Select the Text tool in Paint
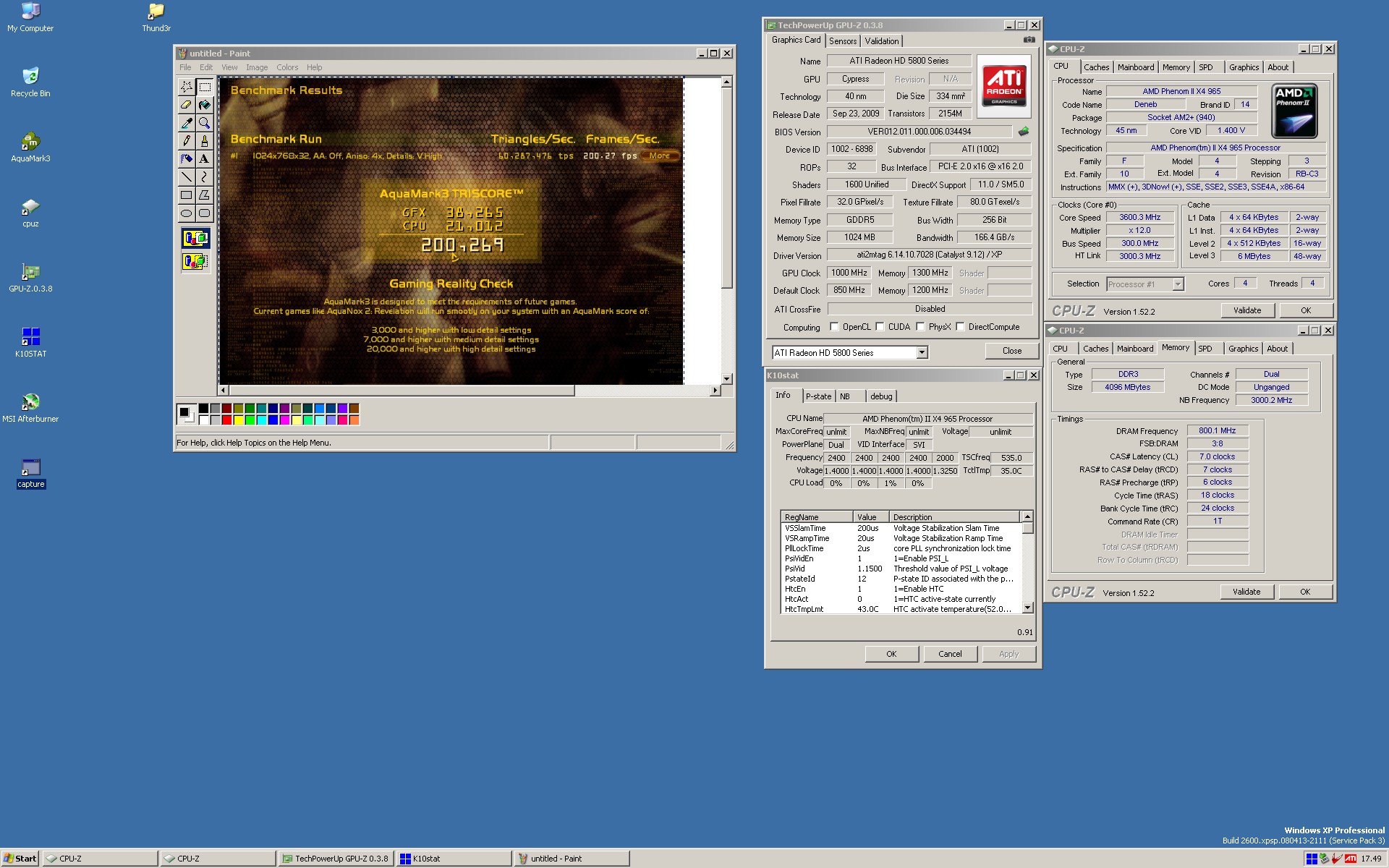 click(x=205, y=159)
